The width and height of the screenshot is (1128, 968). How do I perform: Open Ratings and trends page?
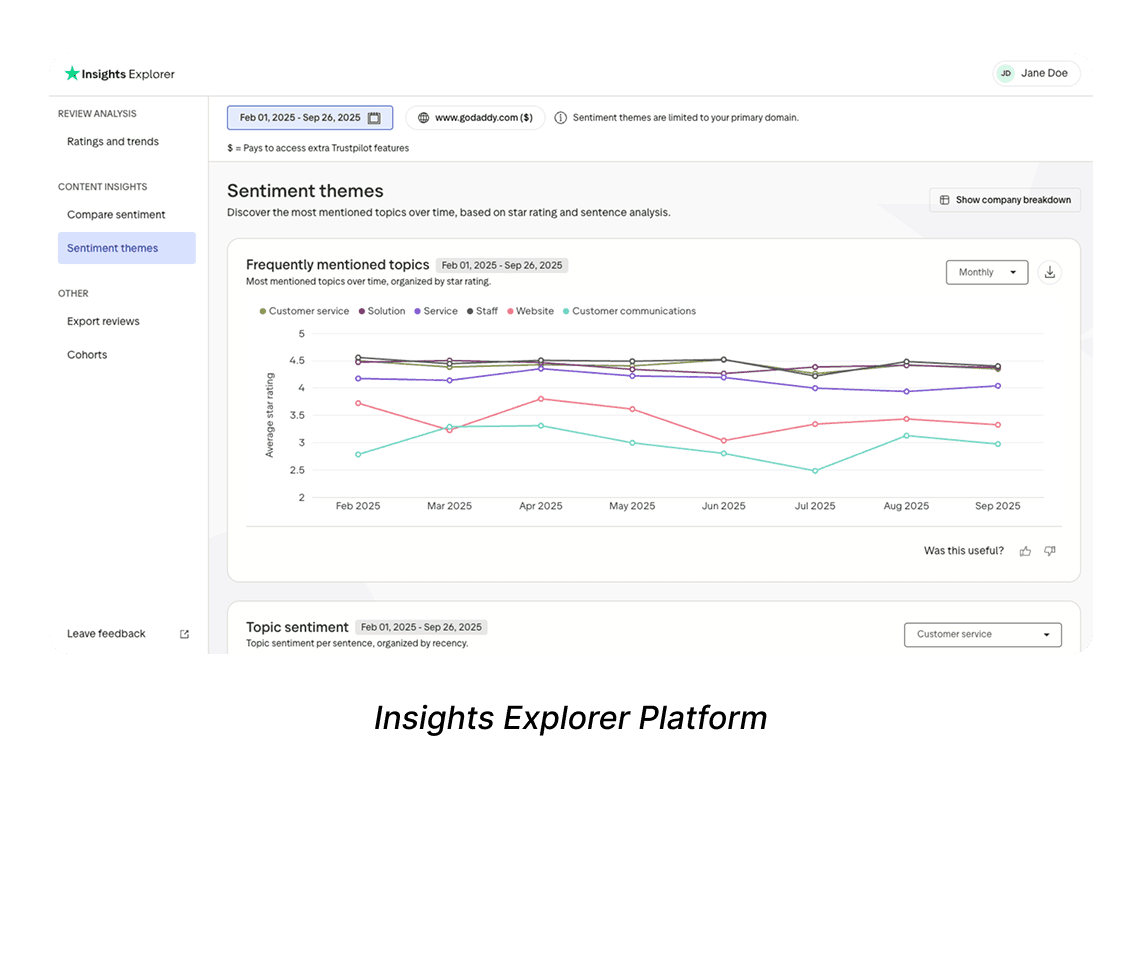[113, 142]
